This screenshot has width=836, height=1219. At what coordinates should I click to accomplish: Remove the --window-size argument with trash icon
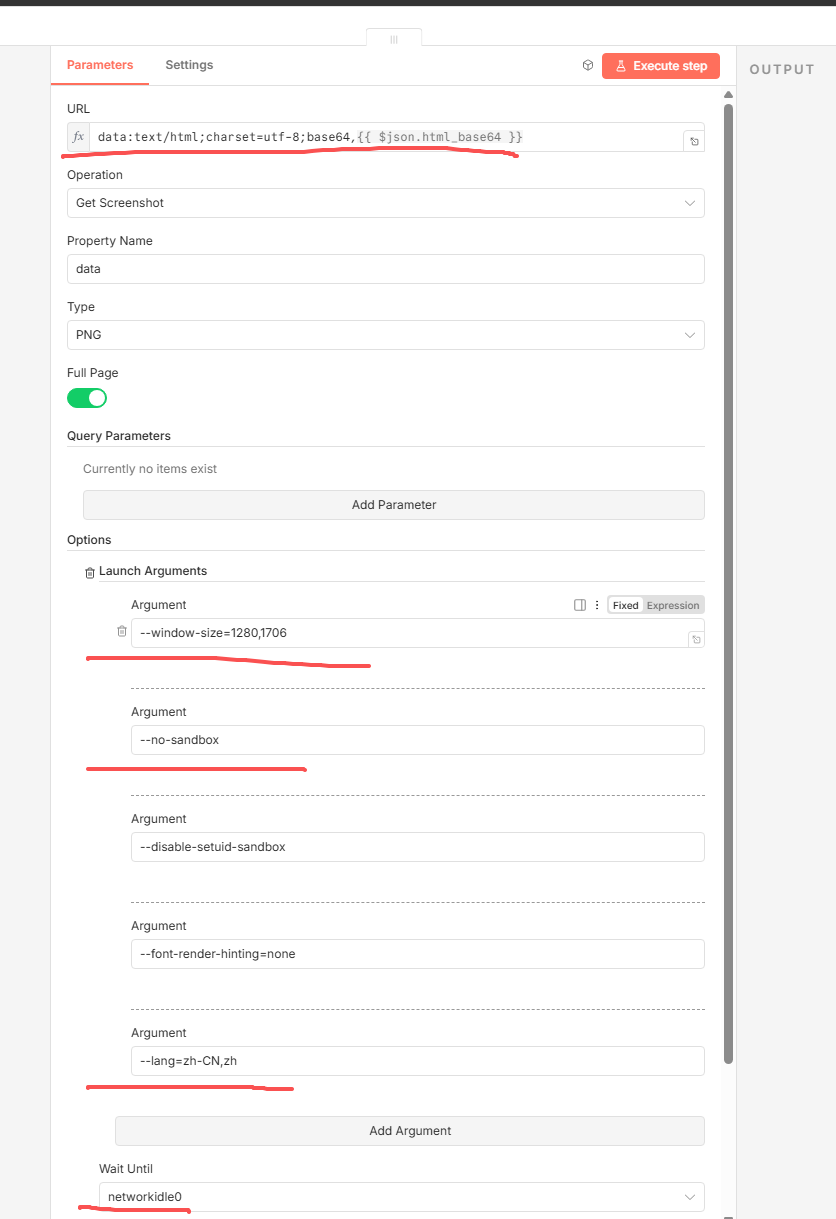pos(122,632)
